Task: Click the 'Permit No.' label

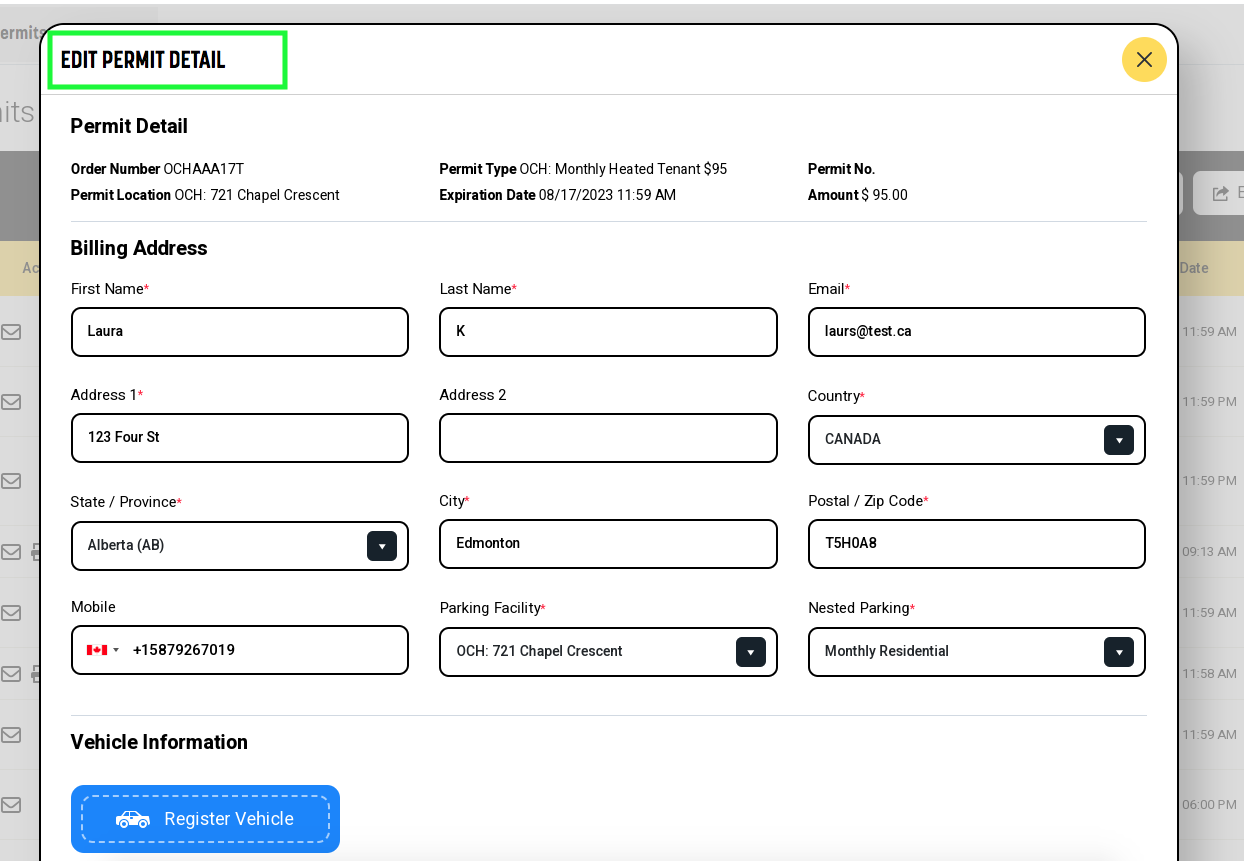Action: point(841,169)
